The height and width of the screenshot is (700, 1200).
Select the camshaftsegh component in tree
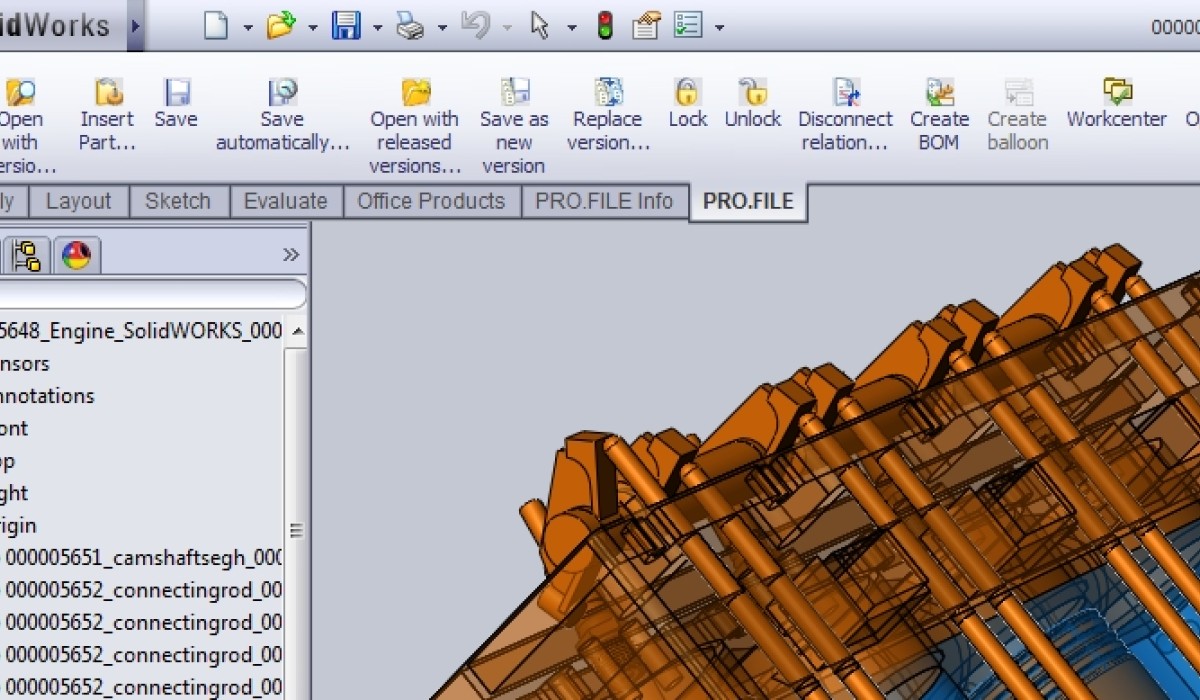(x=143, y=558)
